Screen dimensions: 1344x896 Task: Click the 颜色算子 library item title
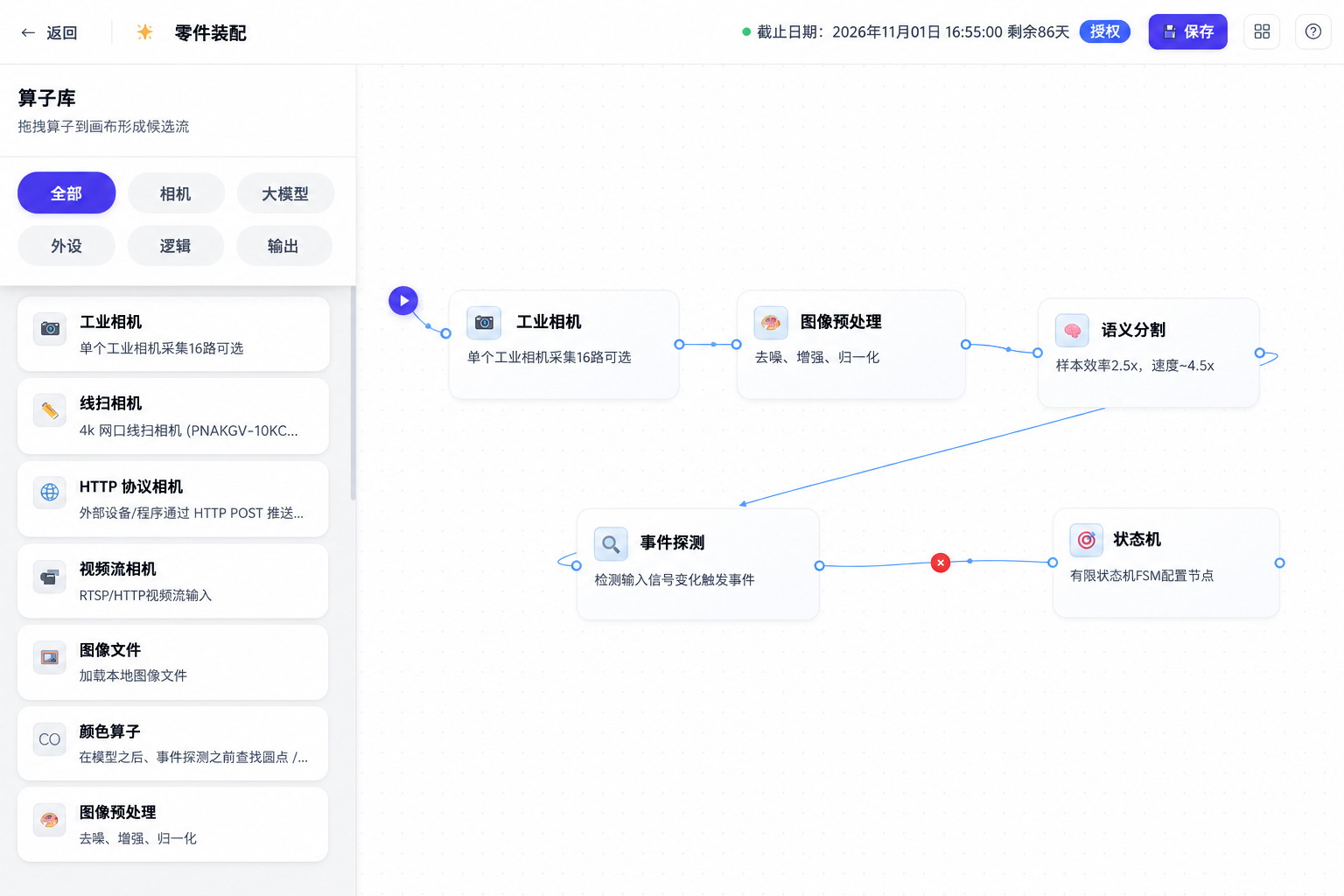110,731
